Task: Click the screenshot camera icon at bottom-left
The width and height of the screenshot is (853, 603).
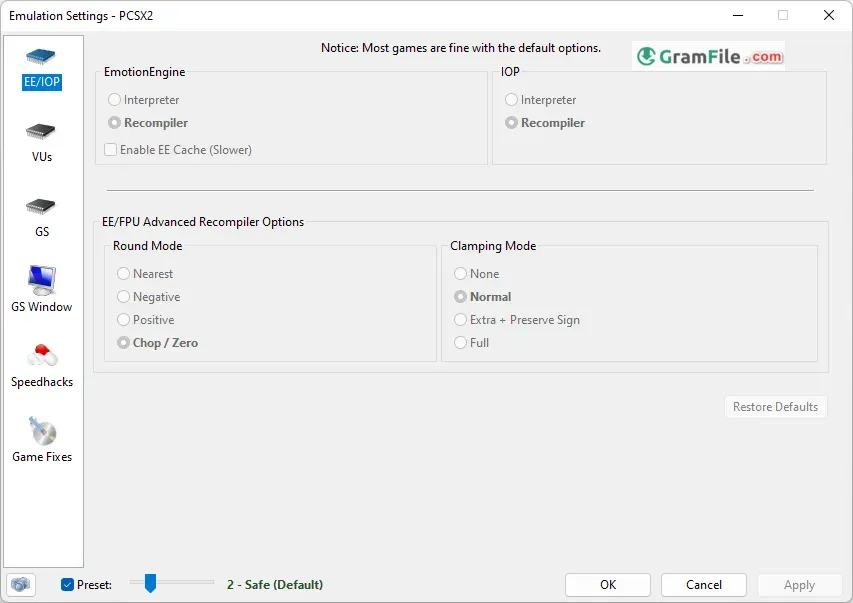Action: [x=21, y=584]
